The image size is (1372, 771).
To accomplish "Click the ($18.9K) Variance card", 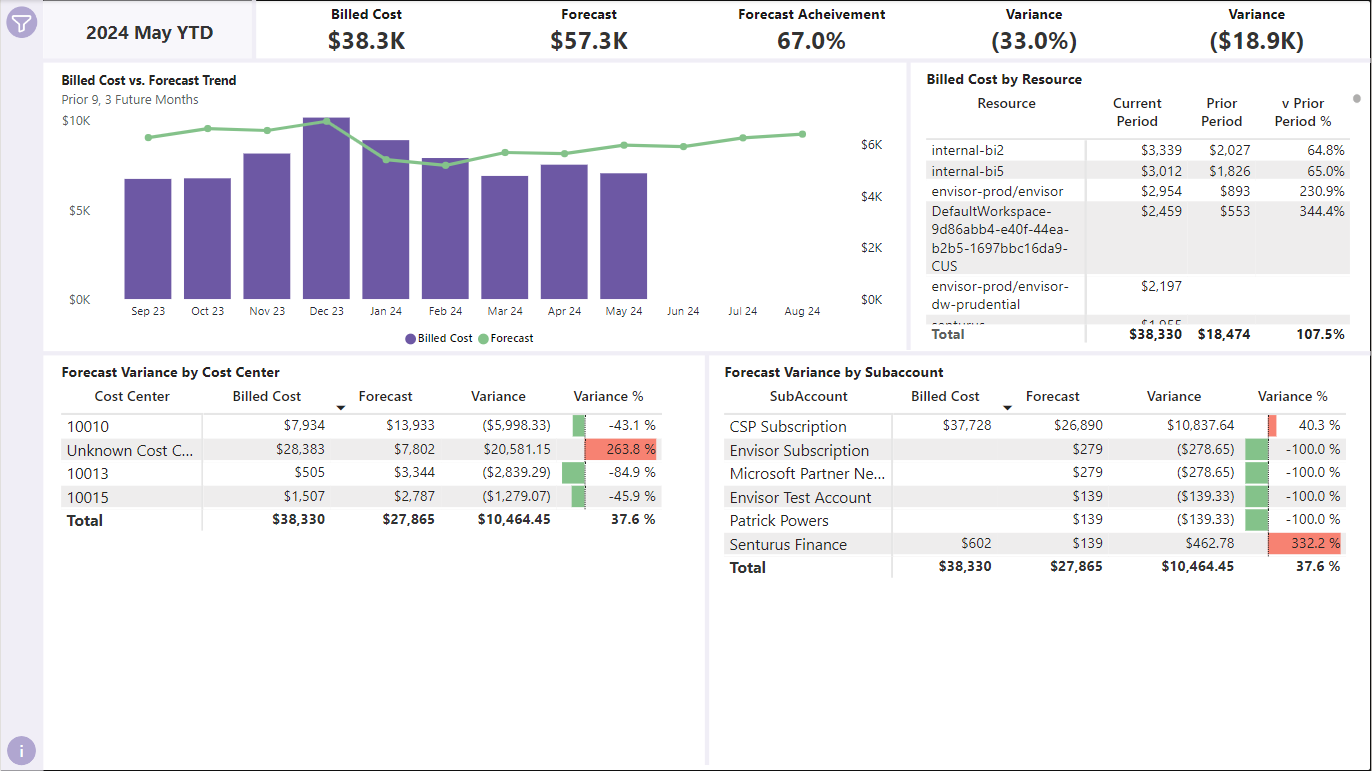I will [1256, 30].
